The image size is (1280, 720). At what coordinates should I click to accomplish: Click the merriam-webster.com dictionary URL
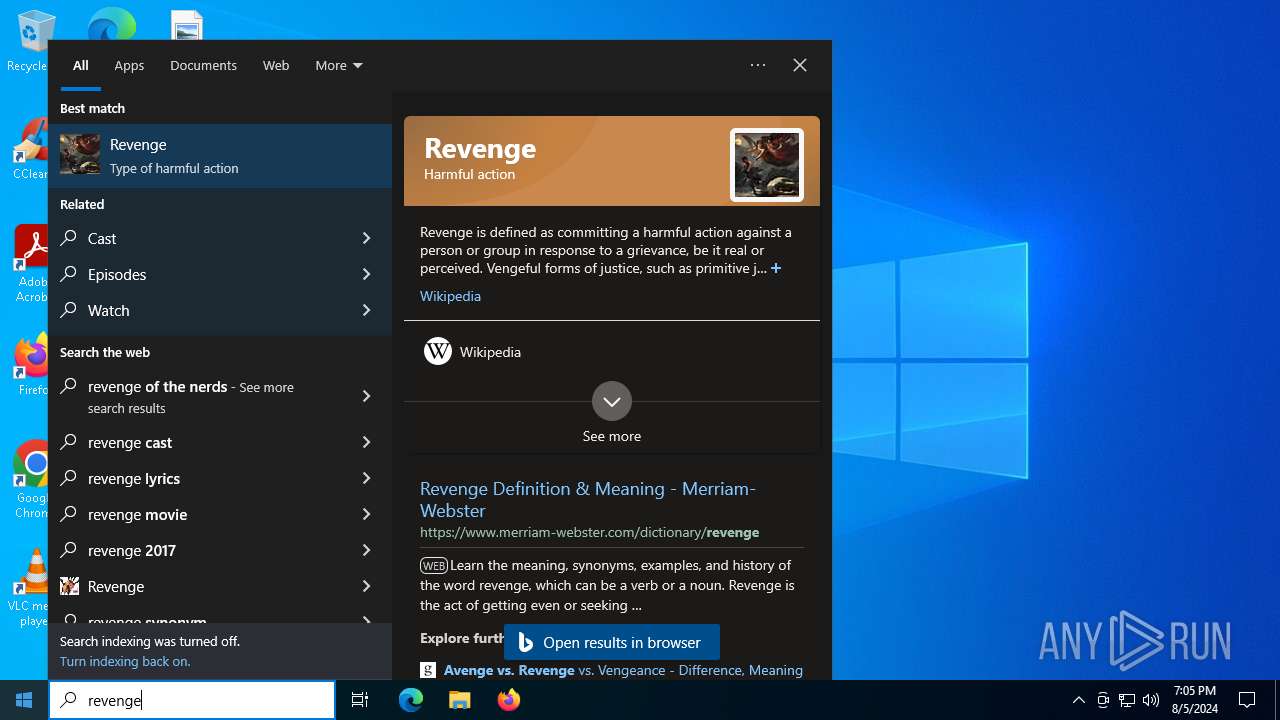[589, 532]
